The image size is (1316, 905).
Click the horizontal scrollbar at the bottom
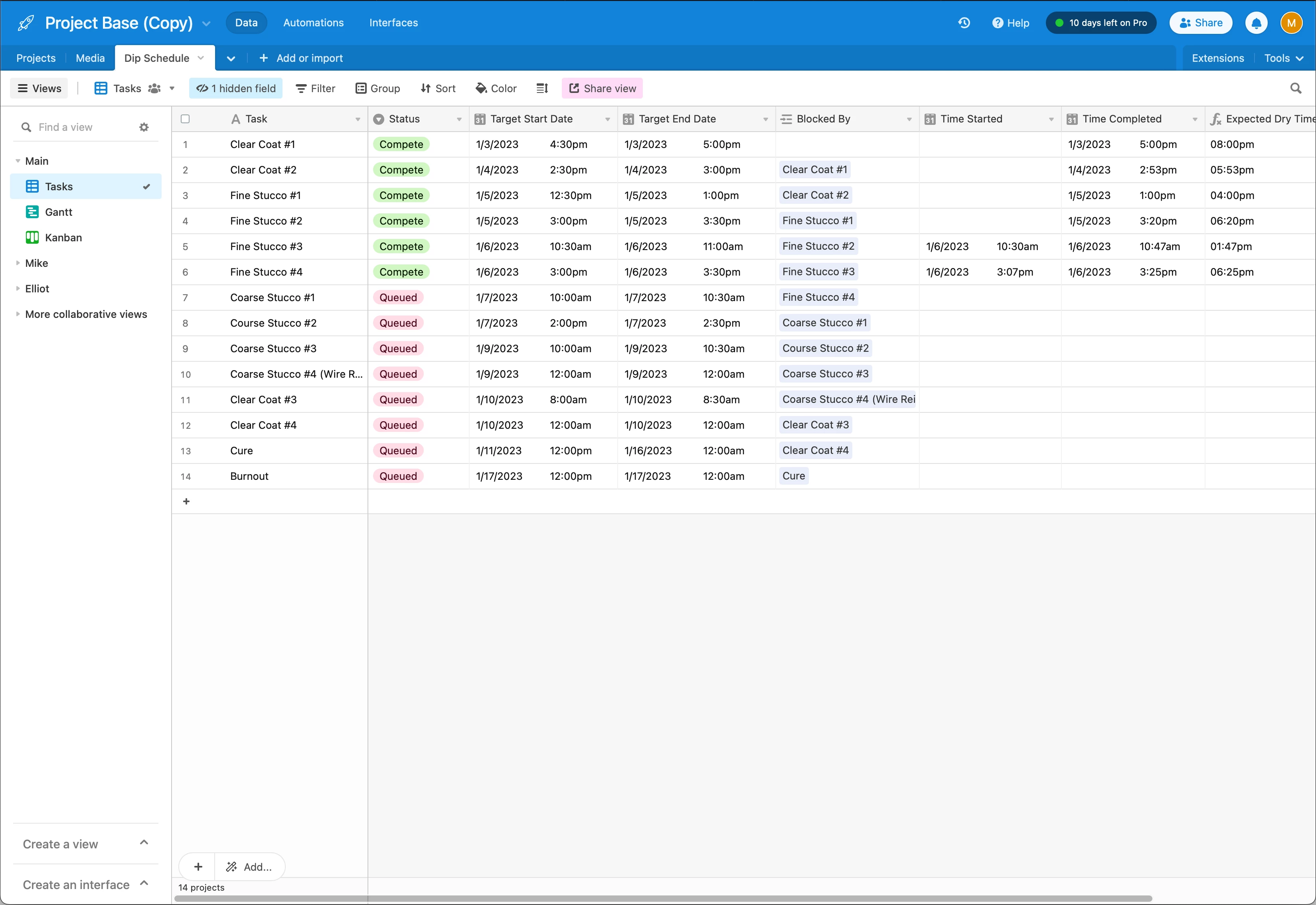(664, 898)
